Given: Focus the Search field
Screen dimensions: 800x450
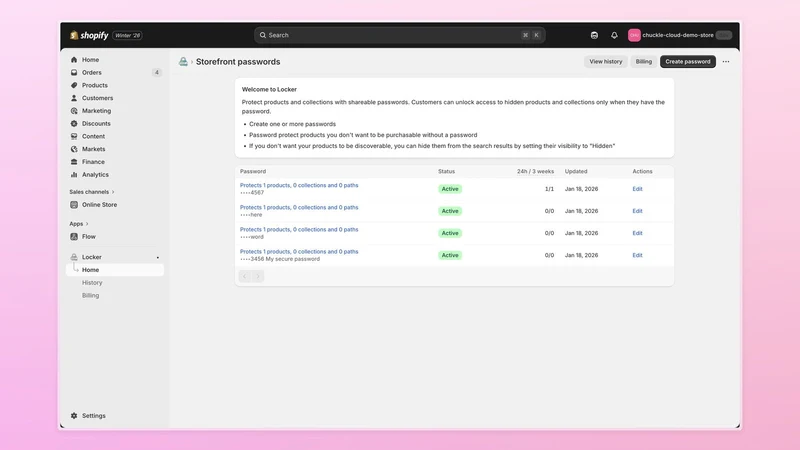Looking at the screenshot, I should coord(399,35).
